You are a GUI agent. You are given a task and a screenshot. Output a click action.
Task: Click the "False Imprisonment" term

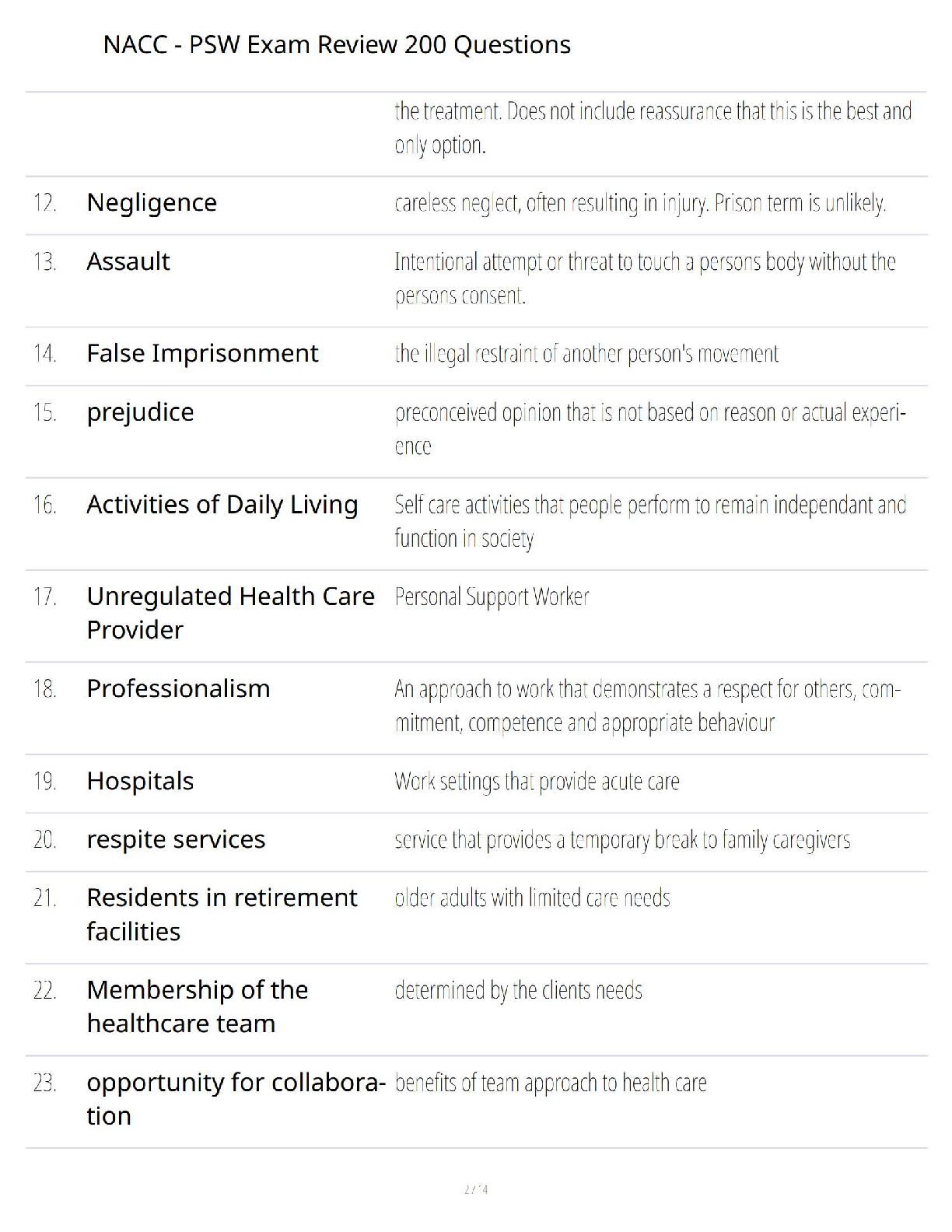tap(202, 354)
